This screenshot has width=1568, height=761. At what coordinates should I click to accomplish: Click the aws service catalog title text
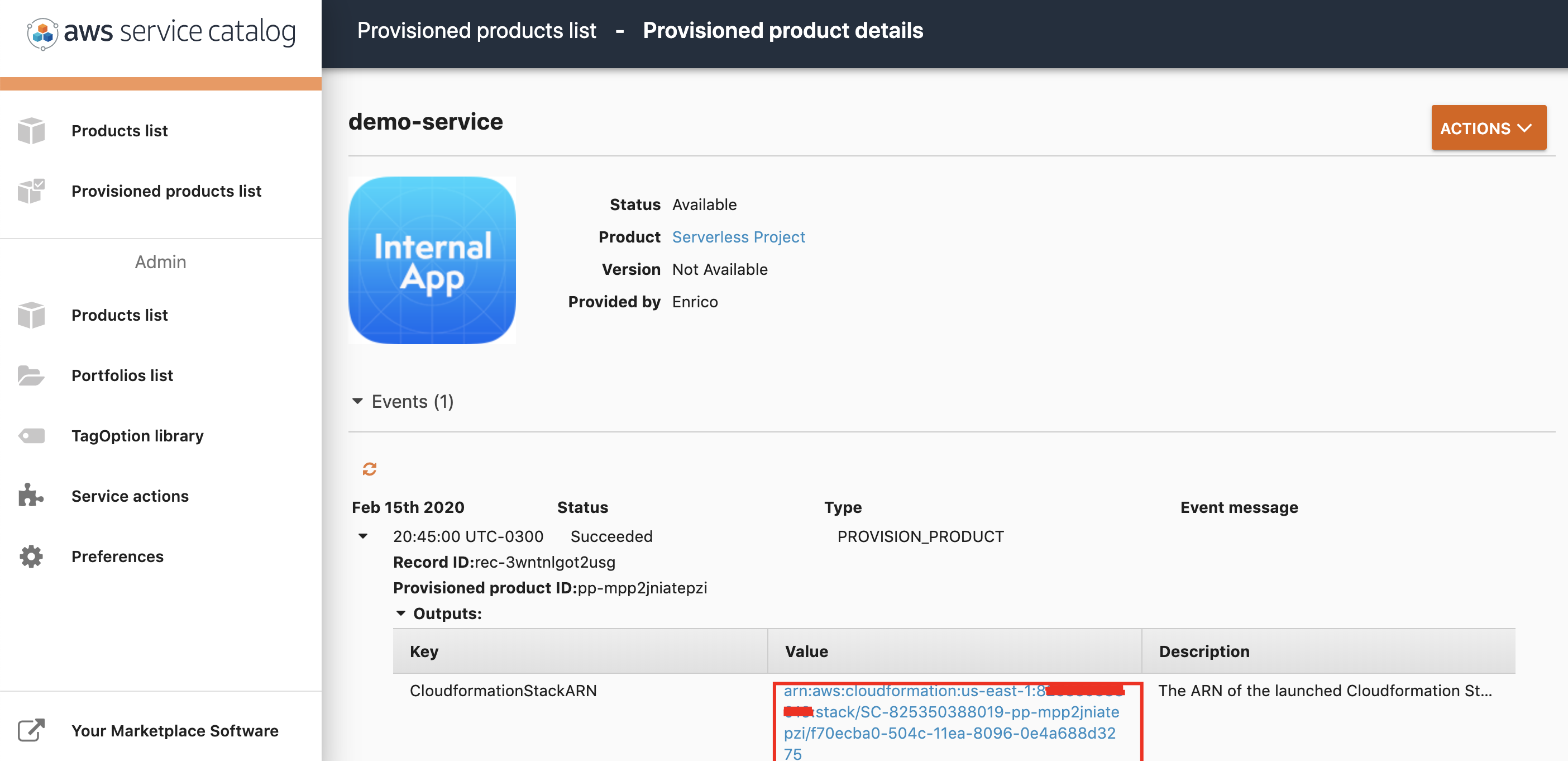180,31
